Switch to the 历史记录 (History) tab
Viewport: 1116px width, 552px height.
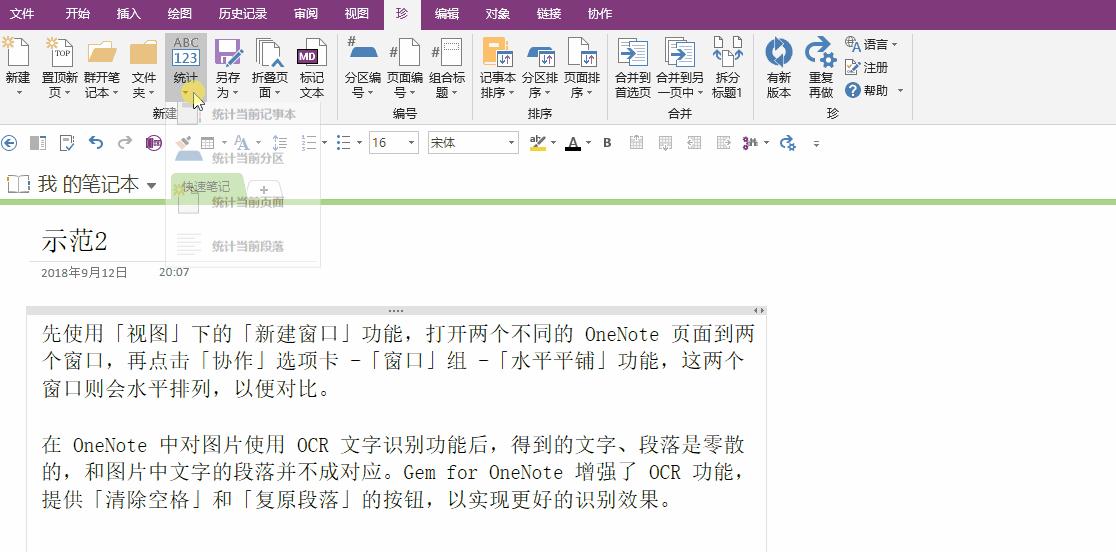[x=243, y=14]
